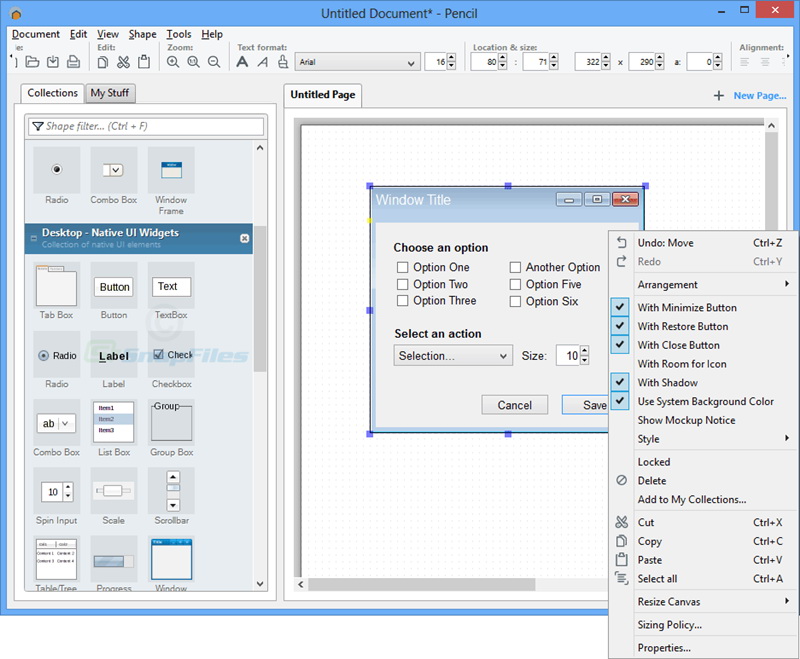Pick the Button widget shape

(x=114, y=291)
